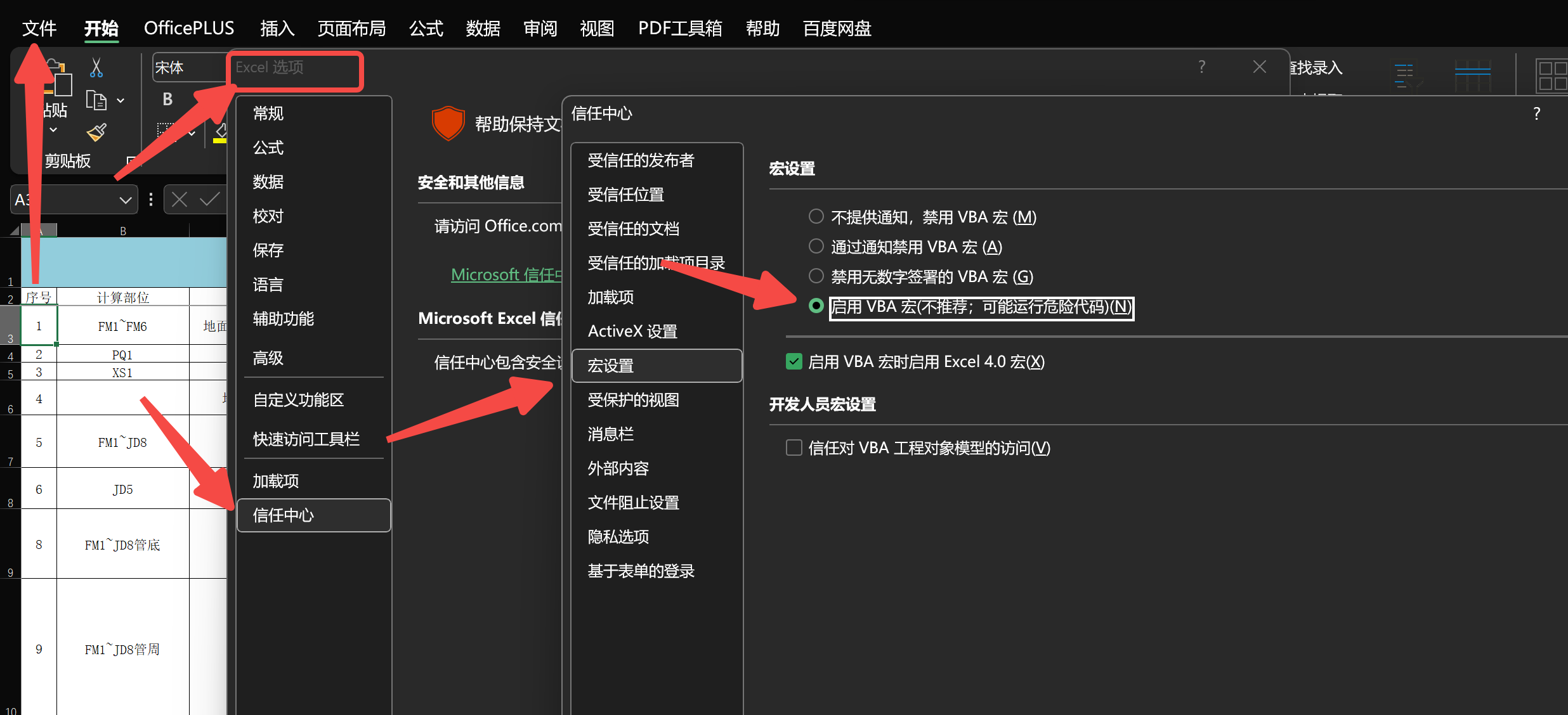Open the 插入 ribbon tab
1568x715 pixels.
[277, 29]
